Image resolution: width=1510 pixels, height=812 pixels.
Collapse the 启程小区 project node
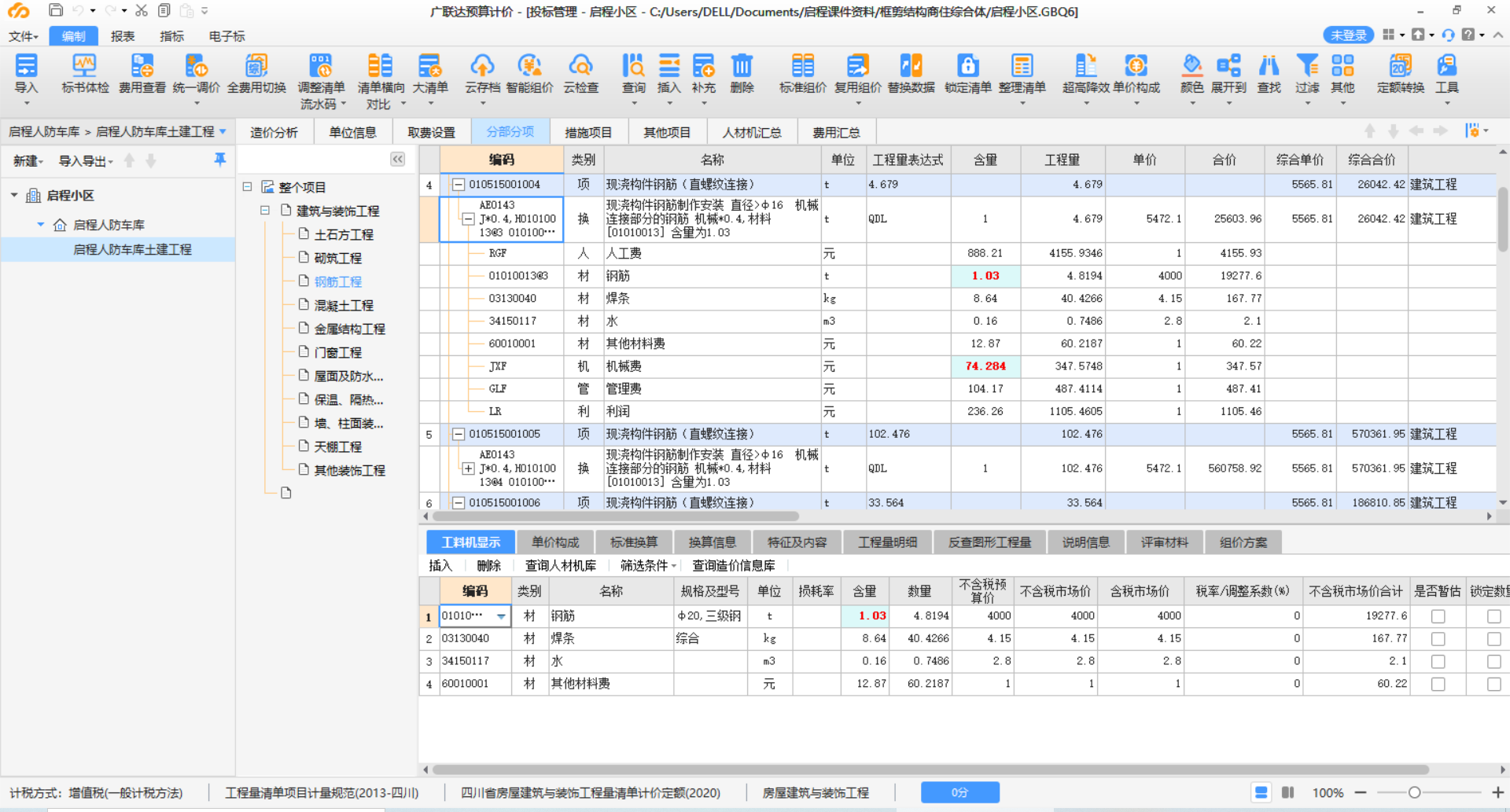tap(14, 195)
